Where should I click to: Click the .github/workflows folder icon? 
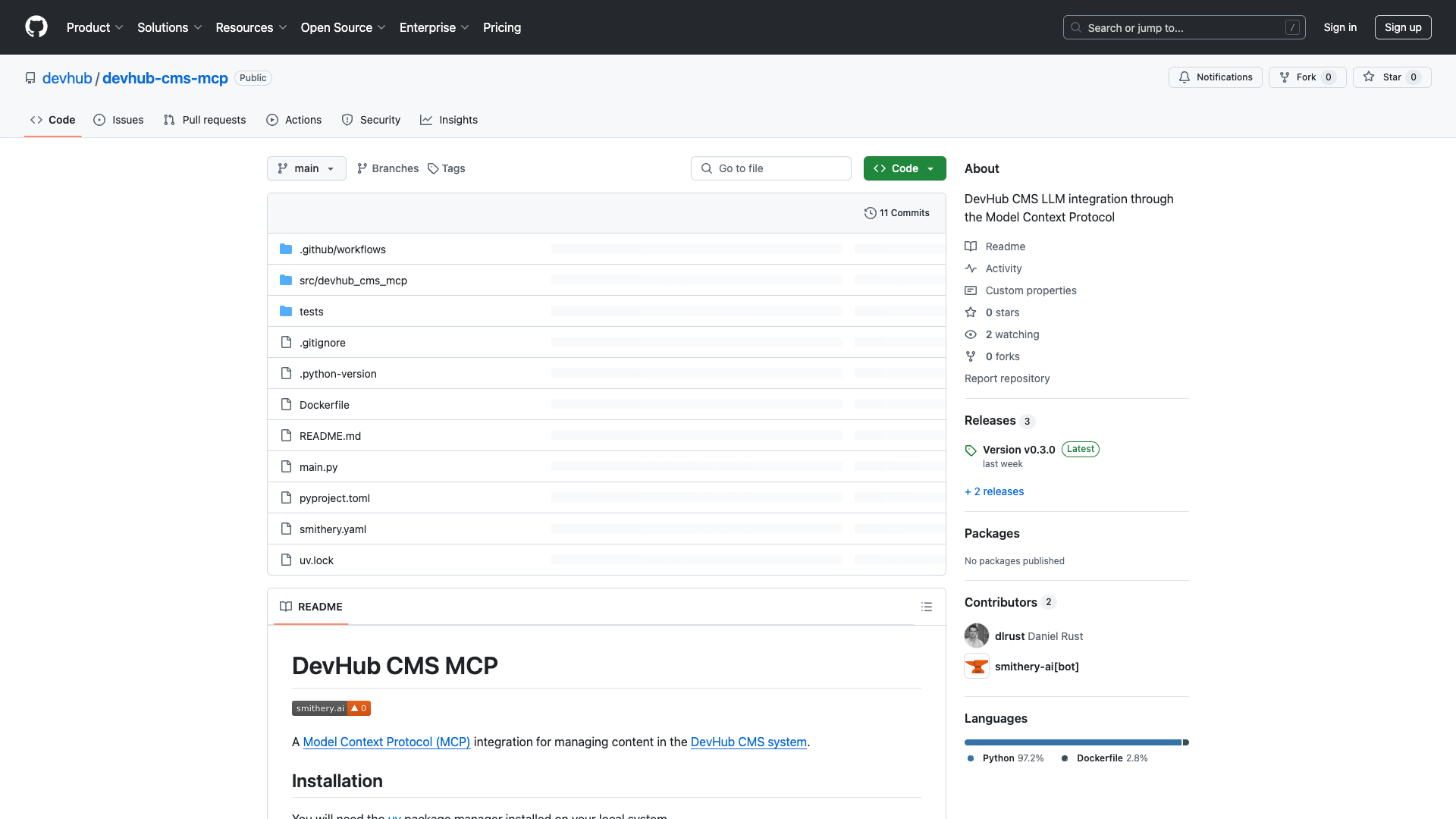coord(286,249)
